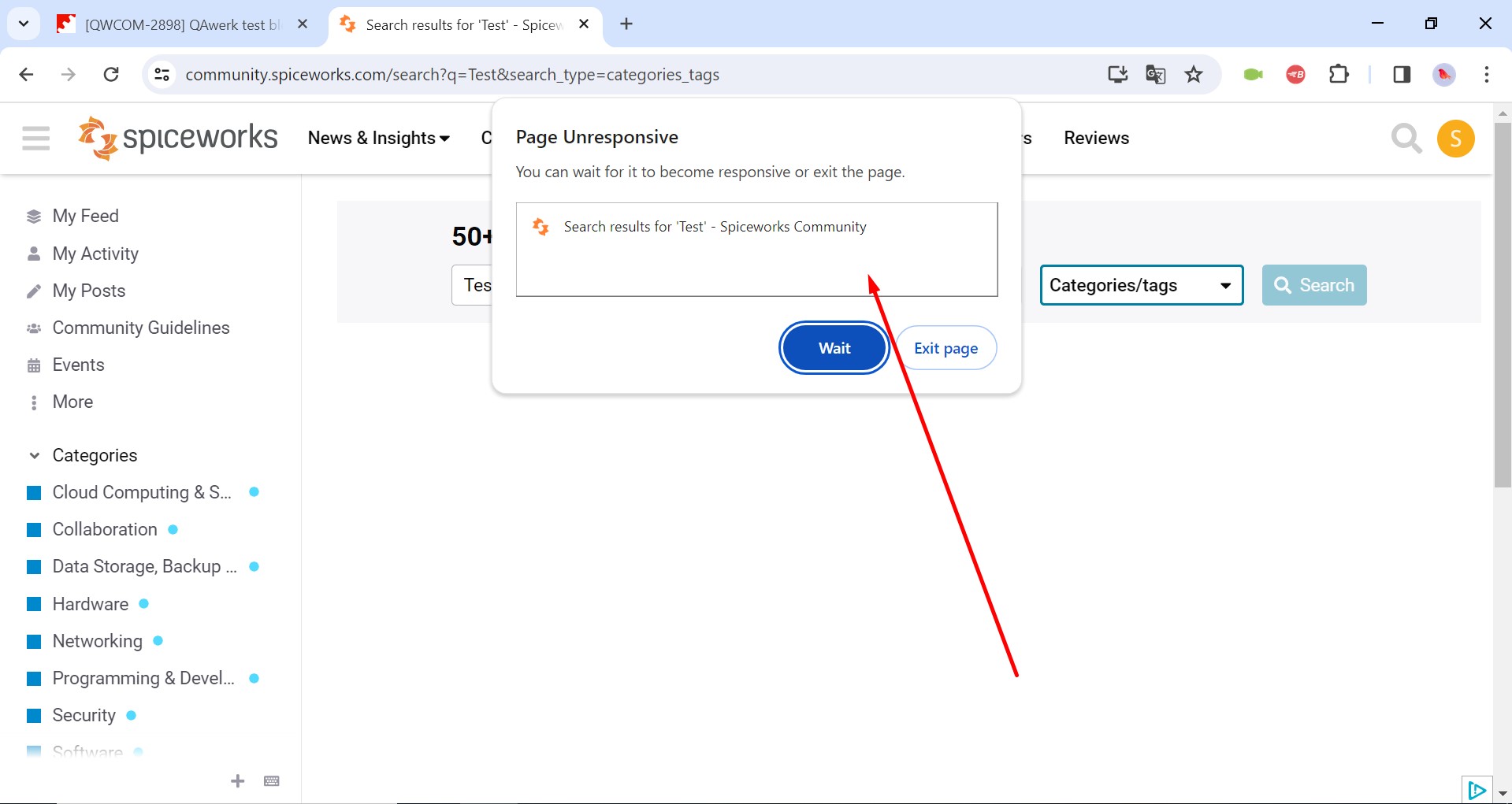
Task: Click the plus icon at sidebar bottom
Action: pos(238,780)
